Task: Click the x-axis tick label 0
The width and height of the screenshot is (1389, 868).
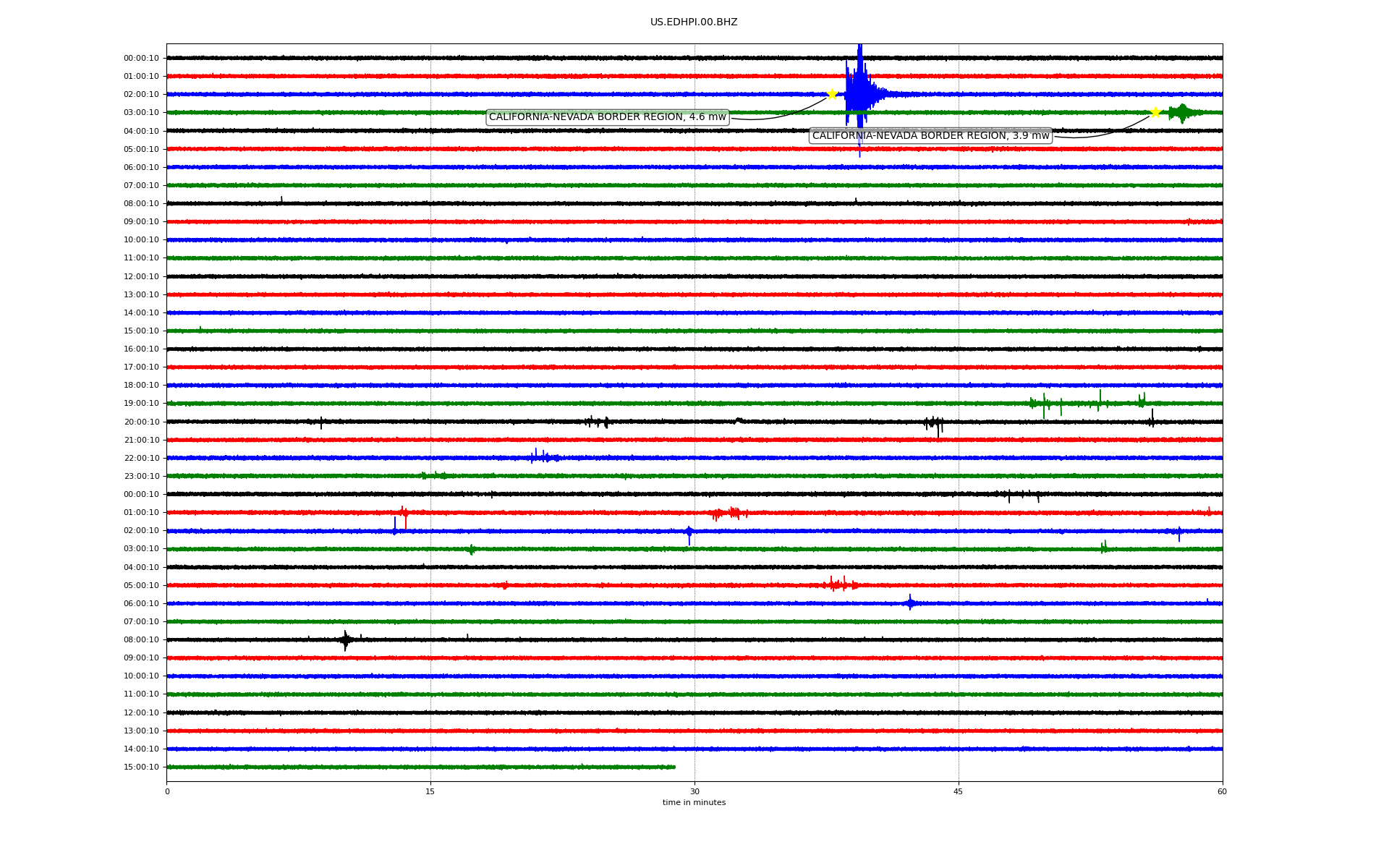Action: (x=167, y=791)
